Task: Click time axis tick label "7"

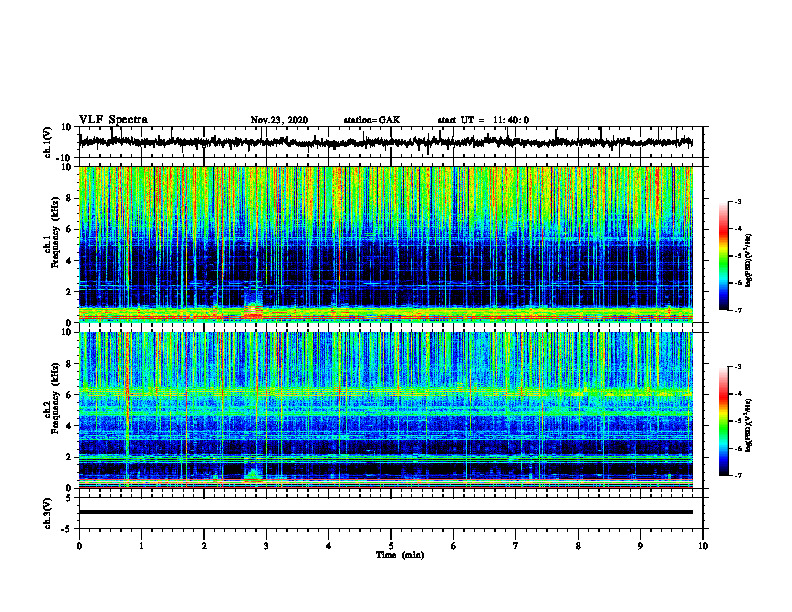Action: pyautogui.click(x=516, y=546)
